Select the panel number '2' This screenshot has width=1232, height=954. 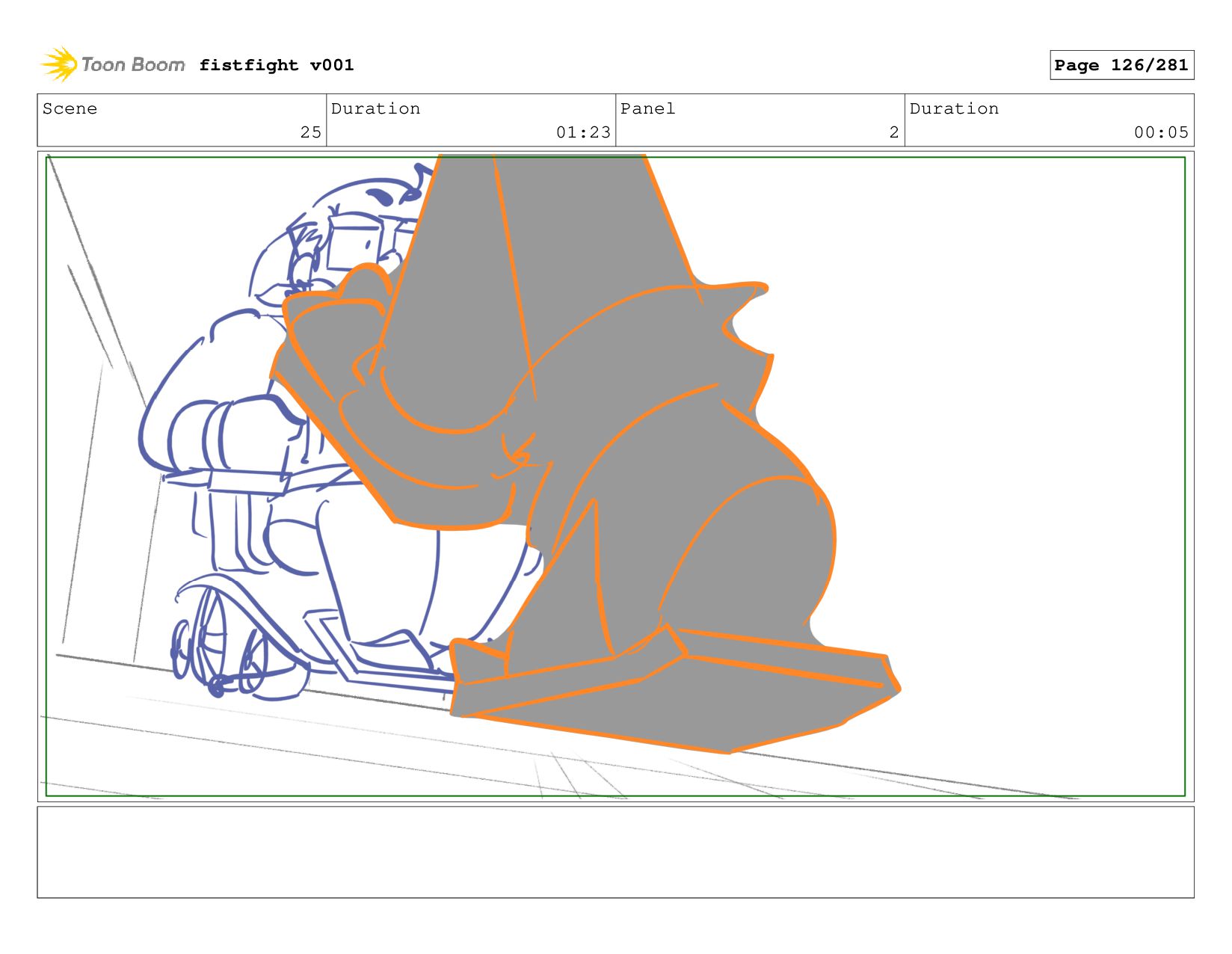click(894, 132)
